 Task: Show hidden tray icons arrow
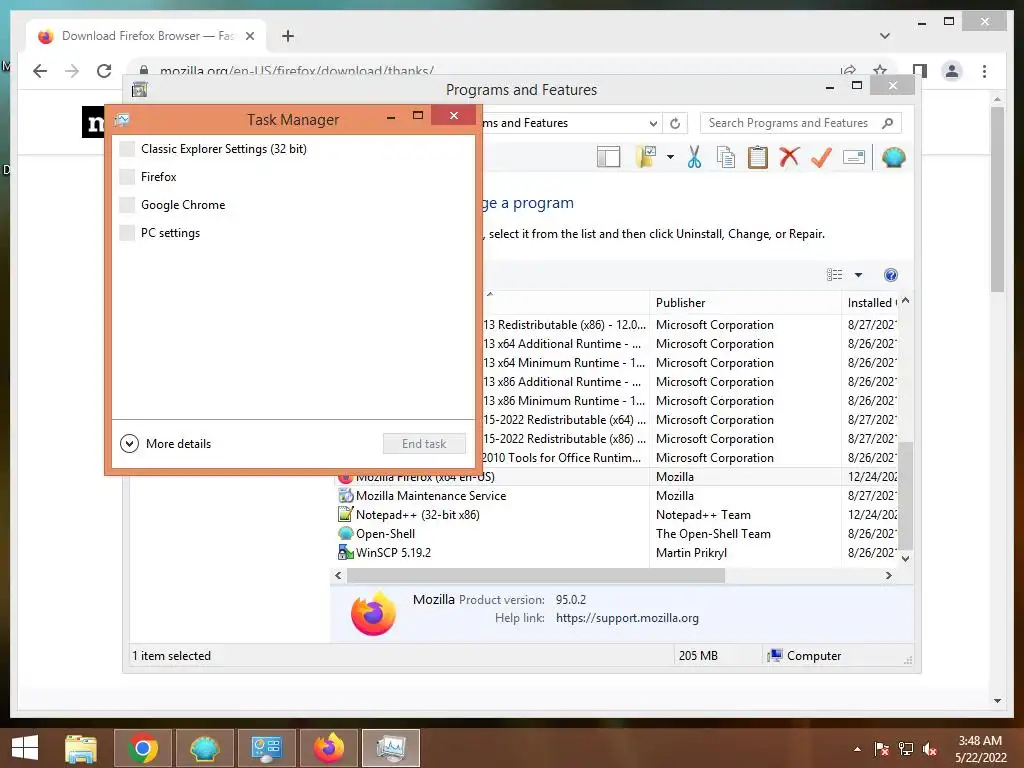pos(857,749)
